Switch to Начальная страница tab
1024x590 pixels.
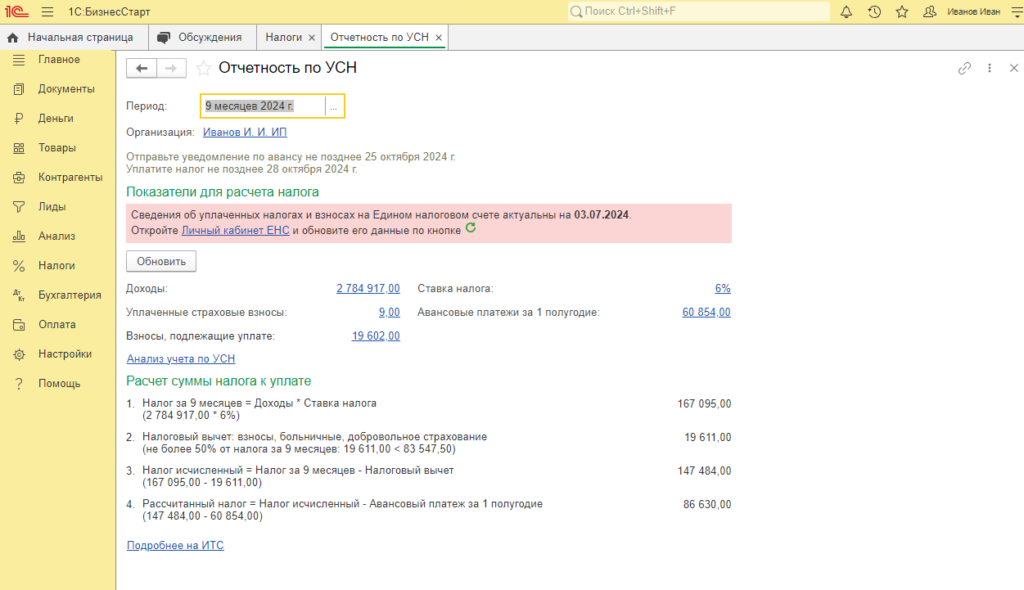pos(74,37)
